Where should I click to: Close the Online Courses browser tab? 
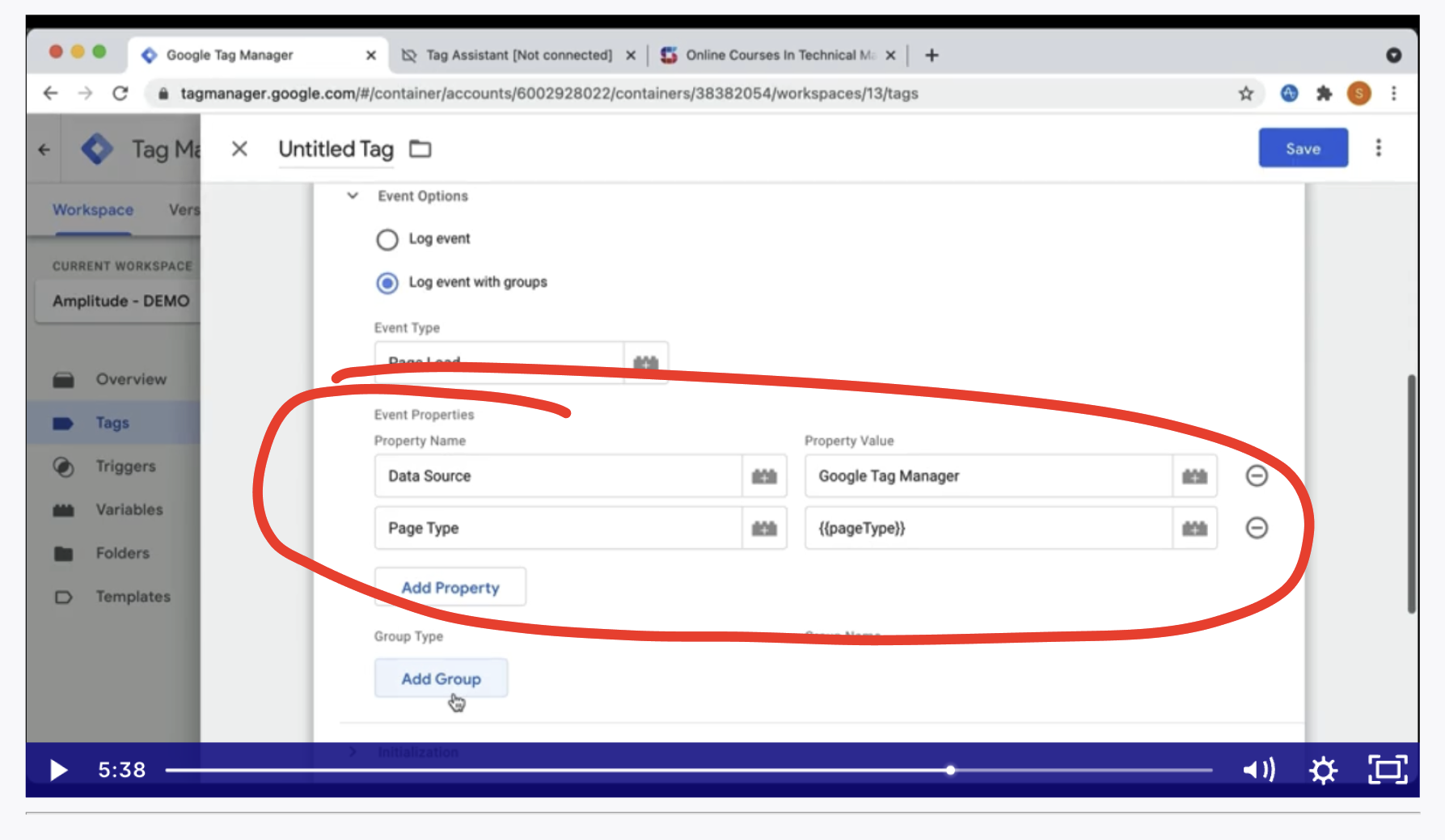point(890,55)
